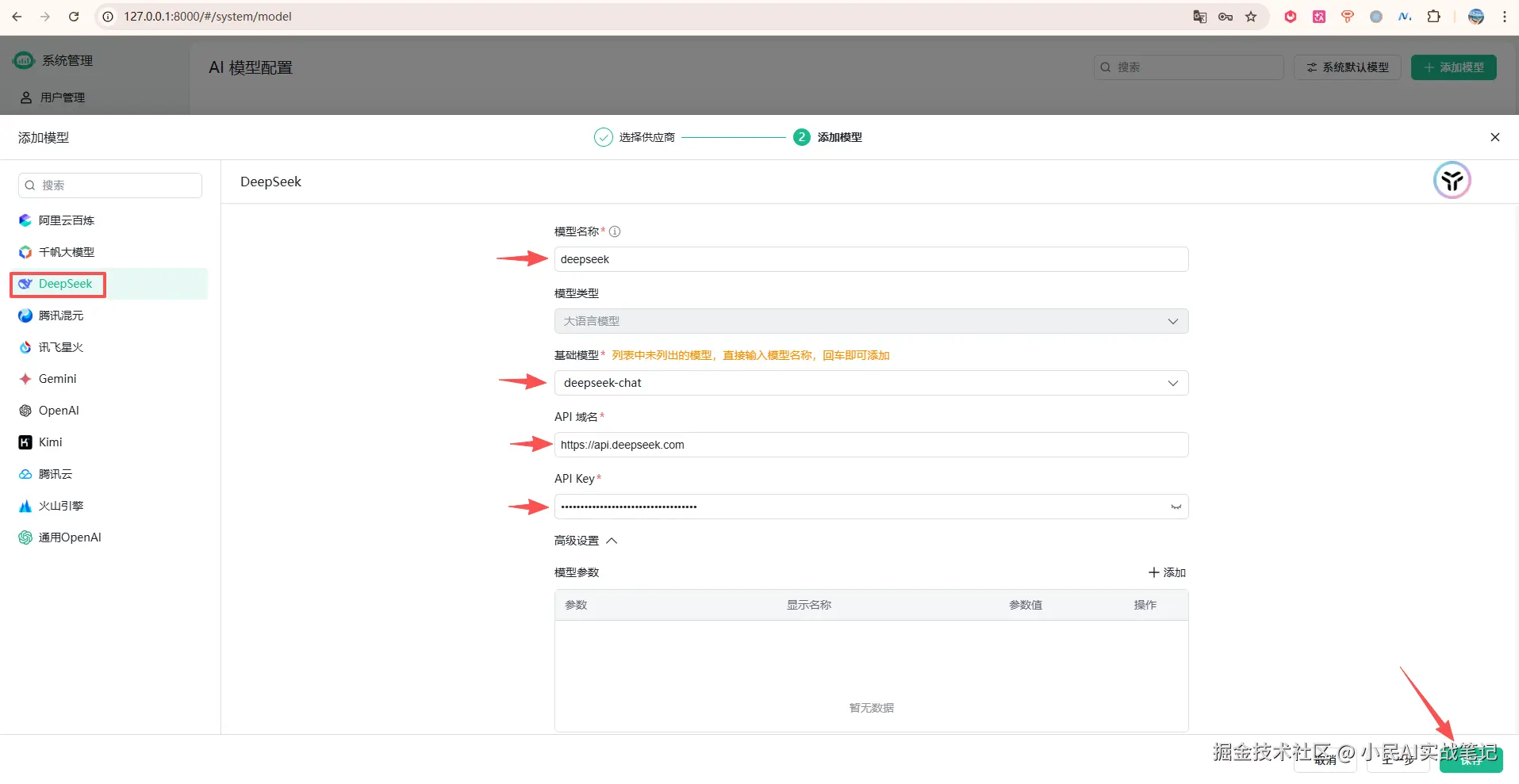Go back using the browser back arrow
The height and width of the screenshot is (784, 1519).
[x=17, y=17]
